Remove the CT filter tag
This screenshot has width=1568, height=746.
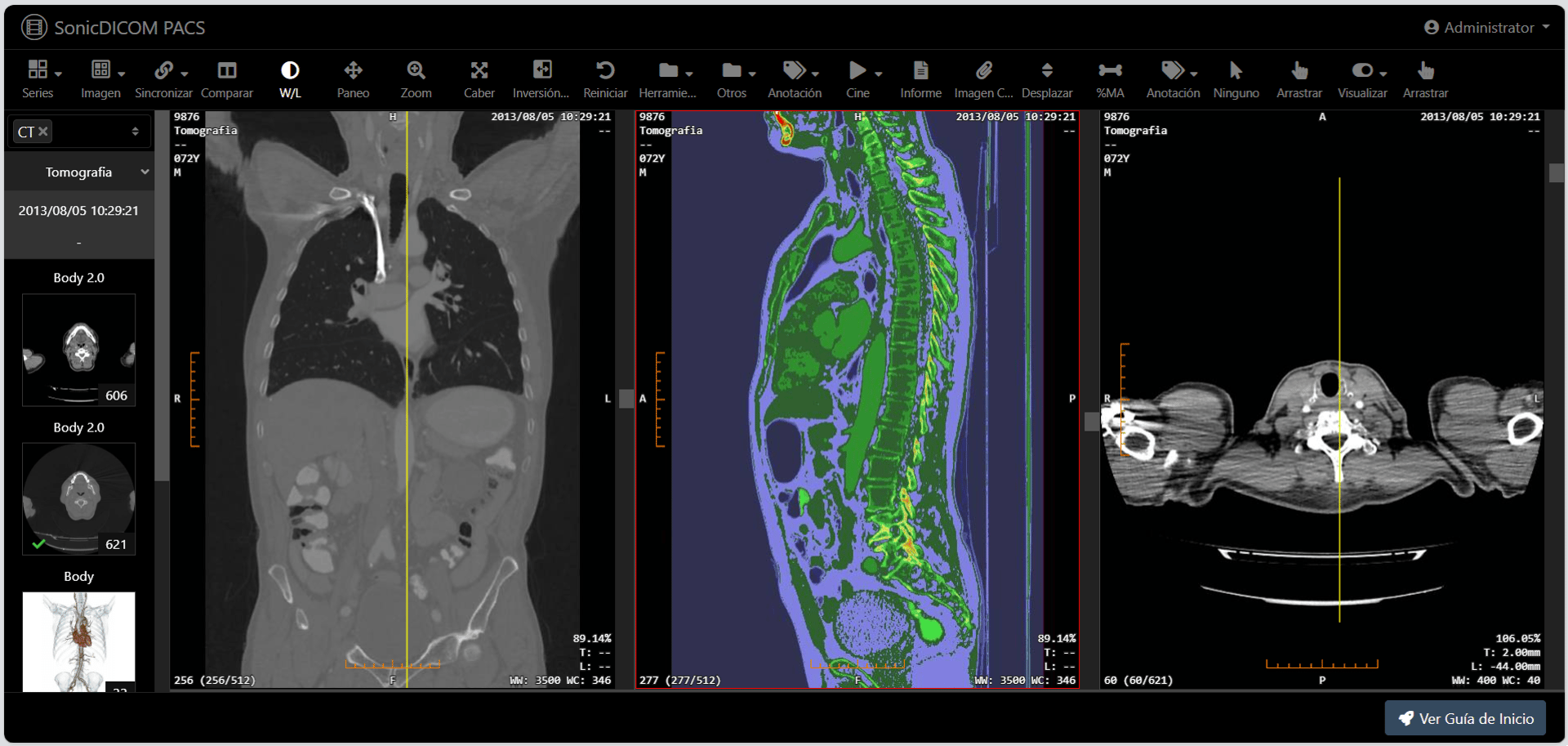[x=43, y=132]
